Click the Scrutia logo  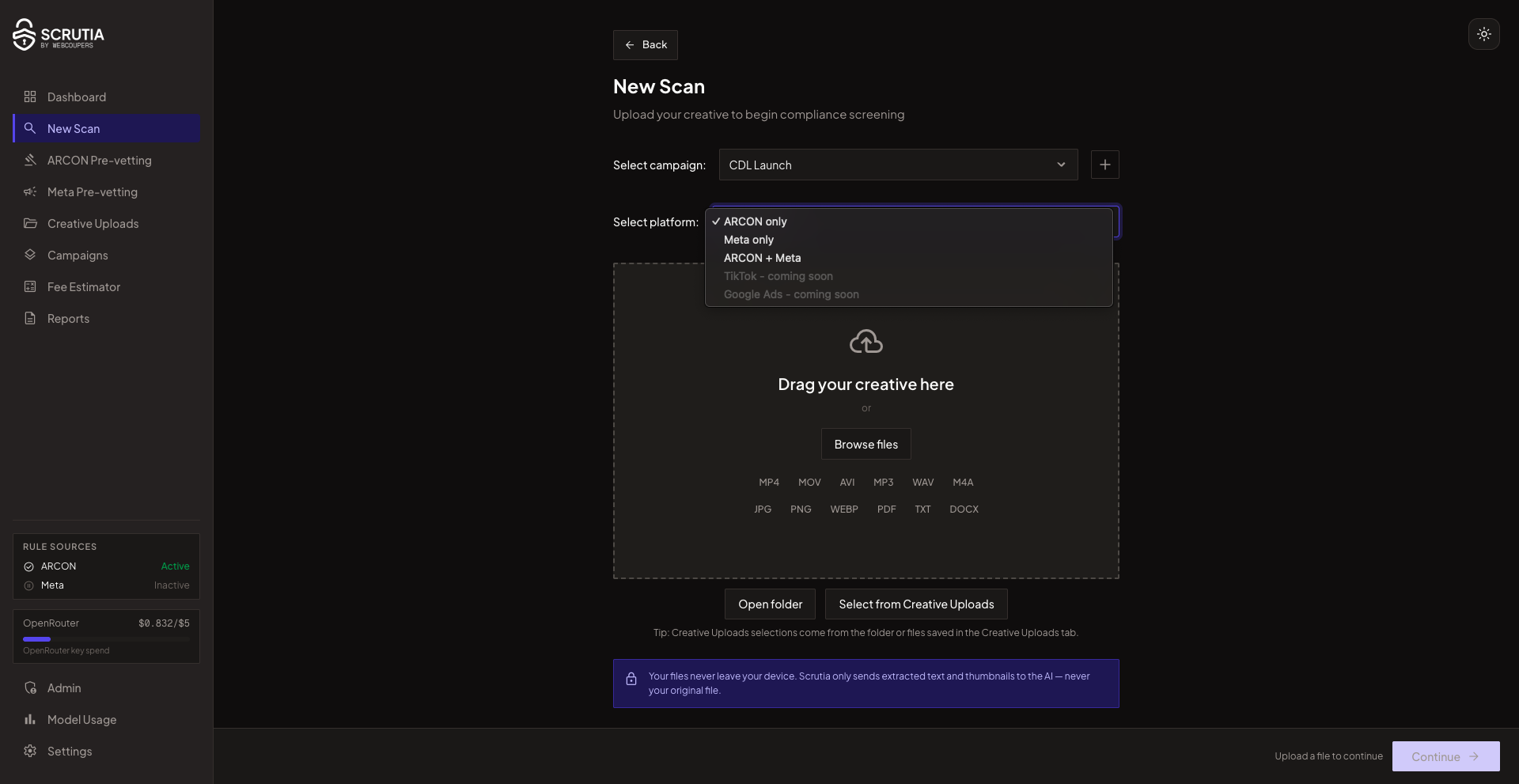click(59, 35)
